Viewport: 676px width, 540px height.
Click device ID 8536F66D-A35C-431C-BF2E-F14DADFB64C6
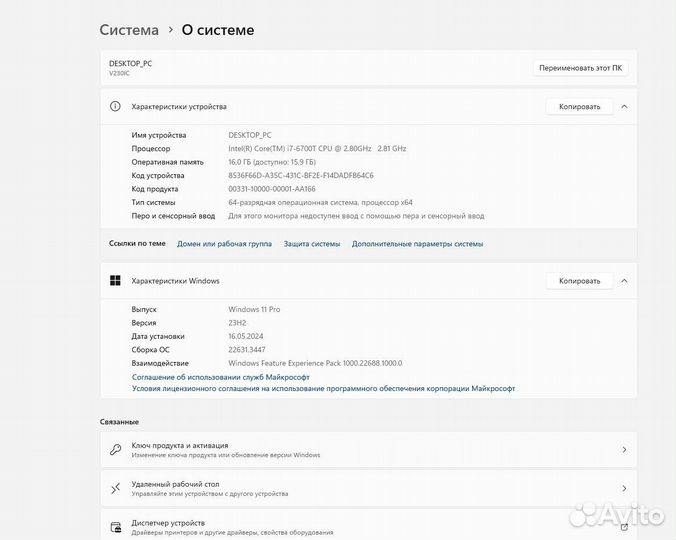(x=301, y=175)
